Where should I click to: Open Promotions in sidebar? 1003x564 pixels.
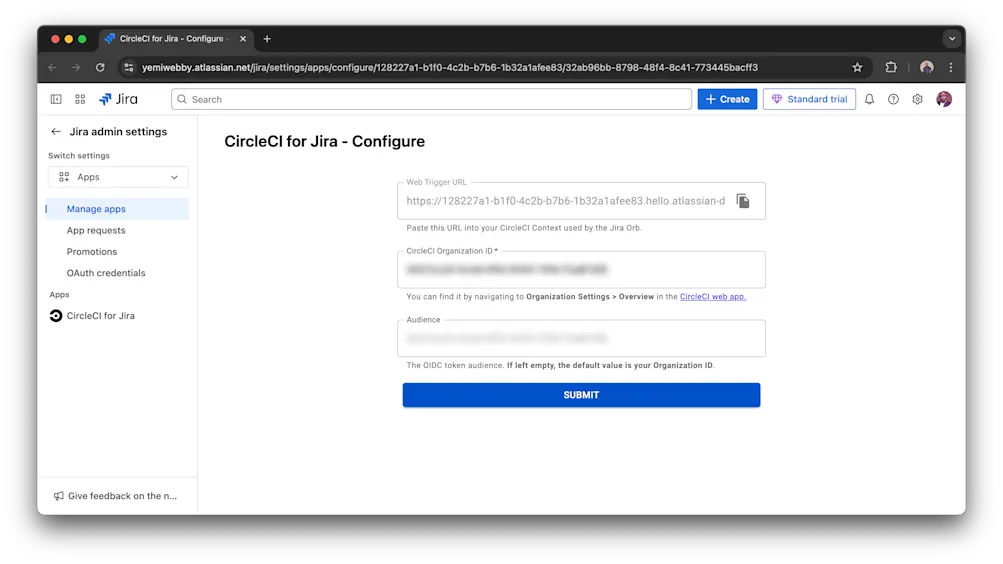(x=91, y=252)
